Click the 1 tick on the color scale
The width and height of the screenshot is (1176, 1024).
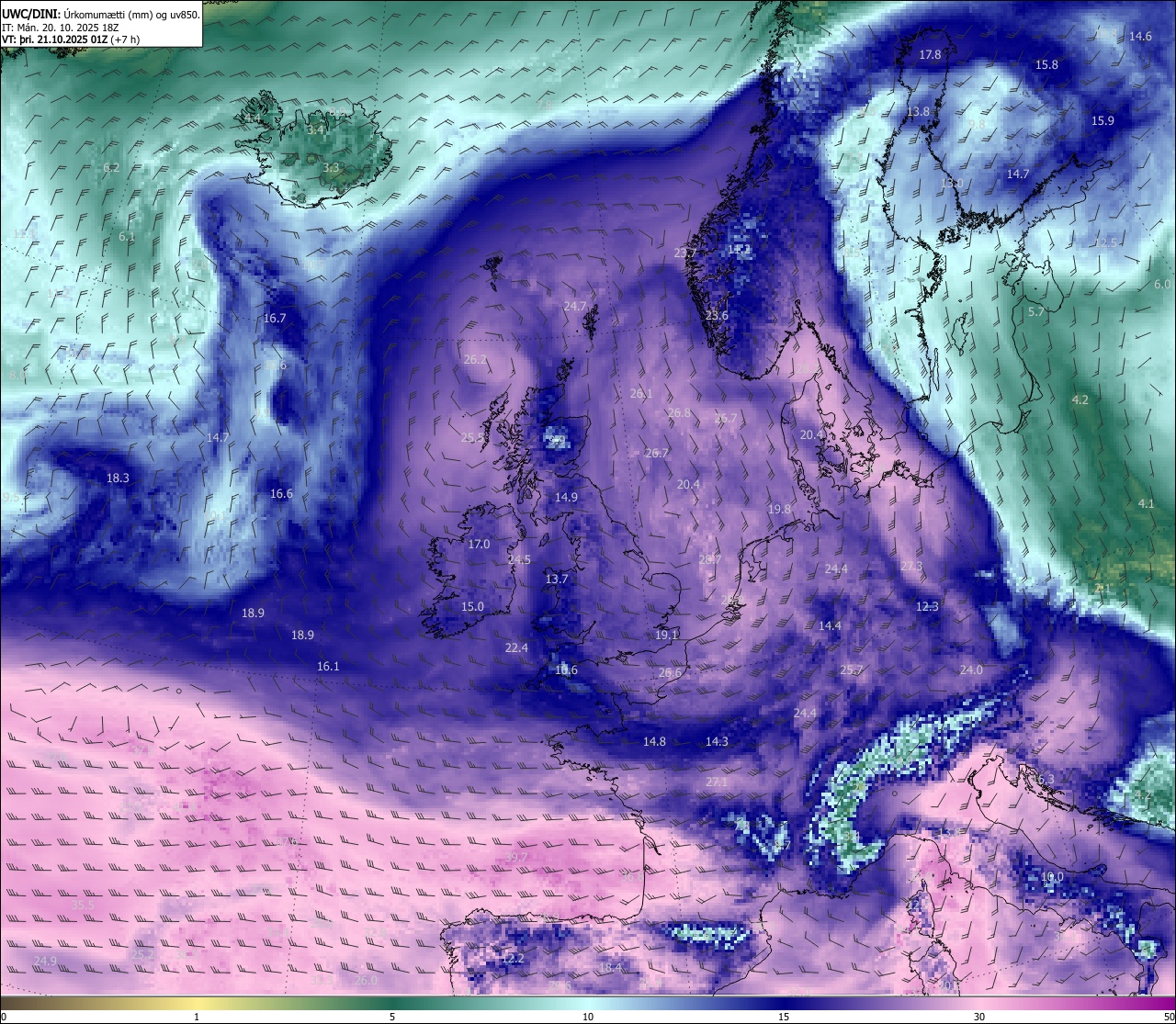click(x=197, y=1017)
